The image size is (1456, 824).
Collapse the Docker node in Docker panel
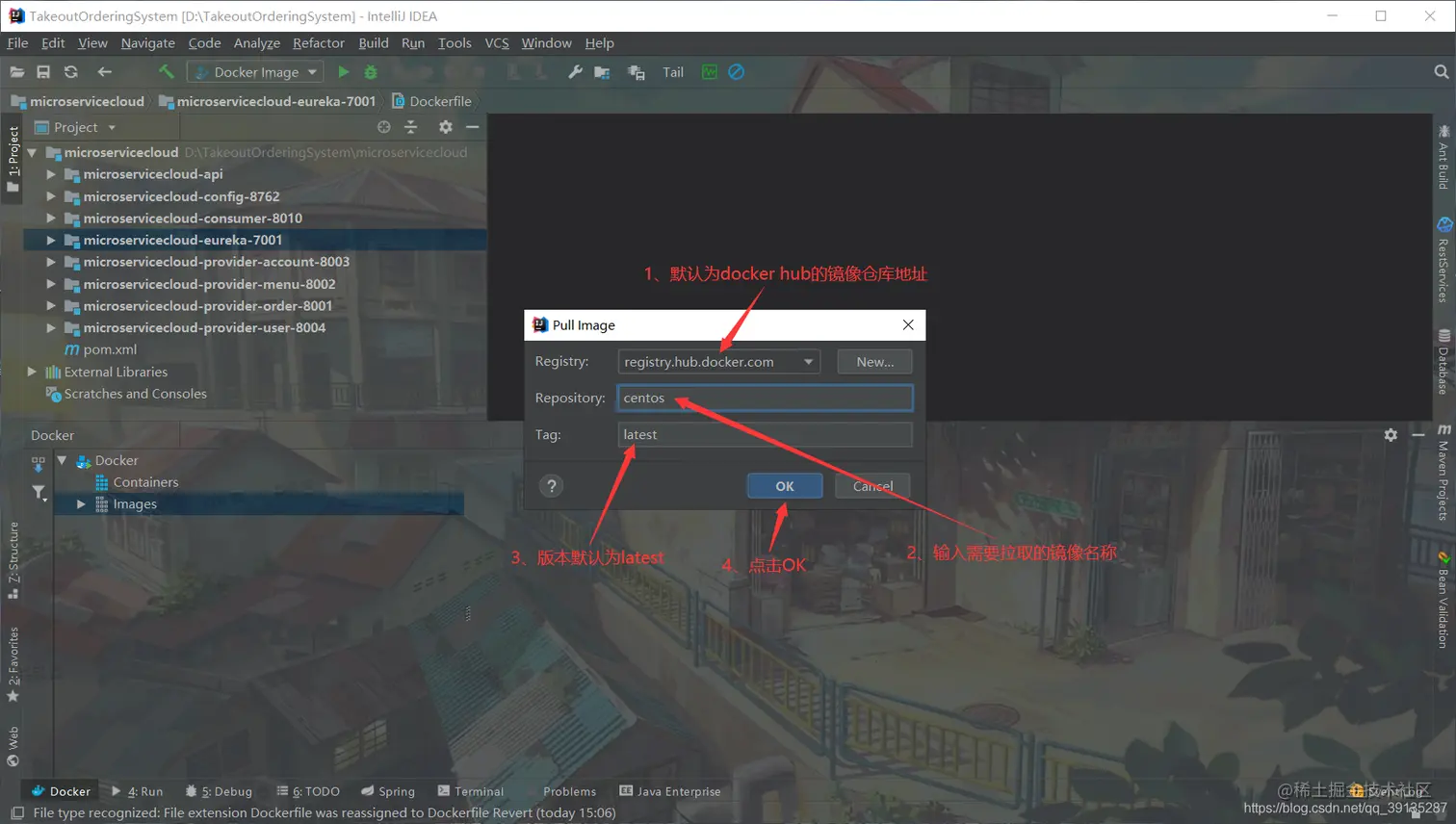click(x=62, y=460)
